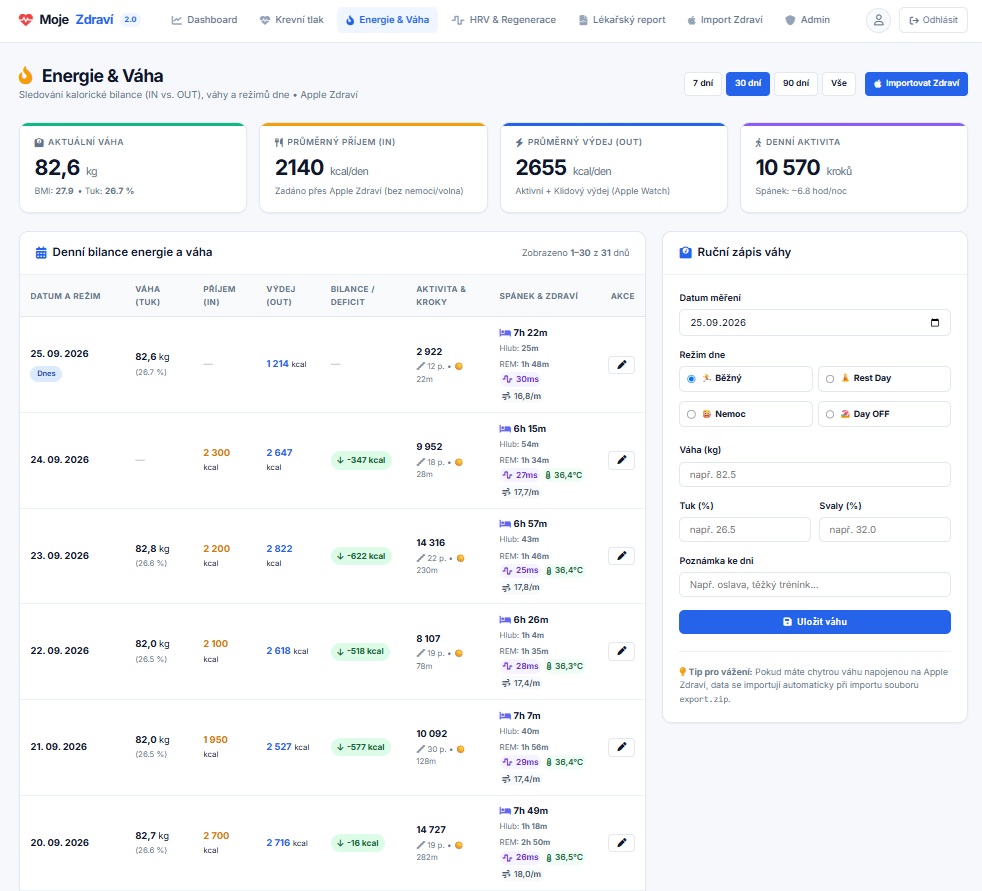The width and height of the screenshot is (982, 891).
Task: Open the calendar picker icon in Datum měření
Action: pyautogui.click(x=935, y=322)
